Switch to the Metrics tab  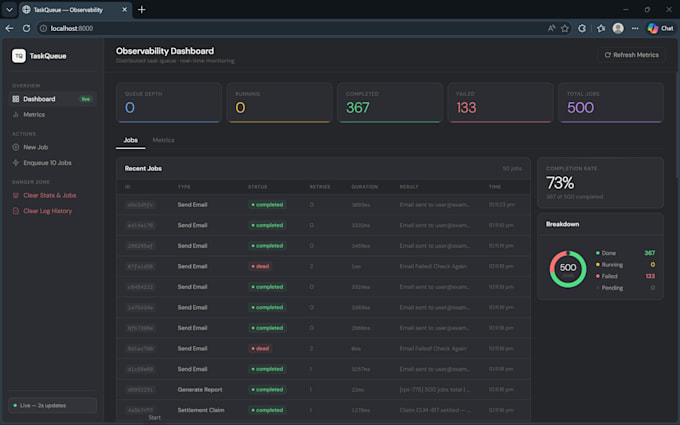click(x=163, y=140)
